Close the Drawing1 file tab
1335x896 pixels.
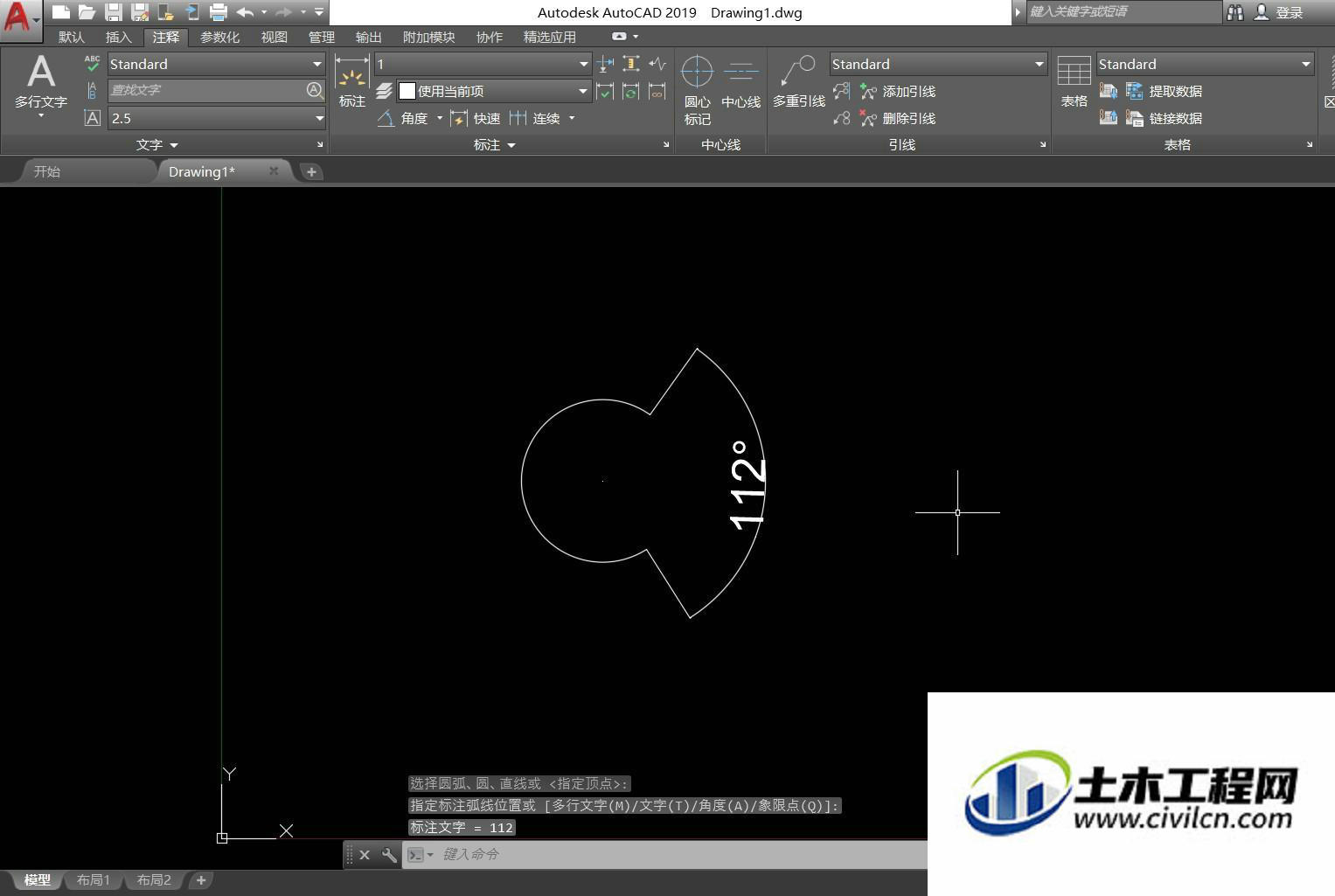274,170
